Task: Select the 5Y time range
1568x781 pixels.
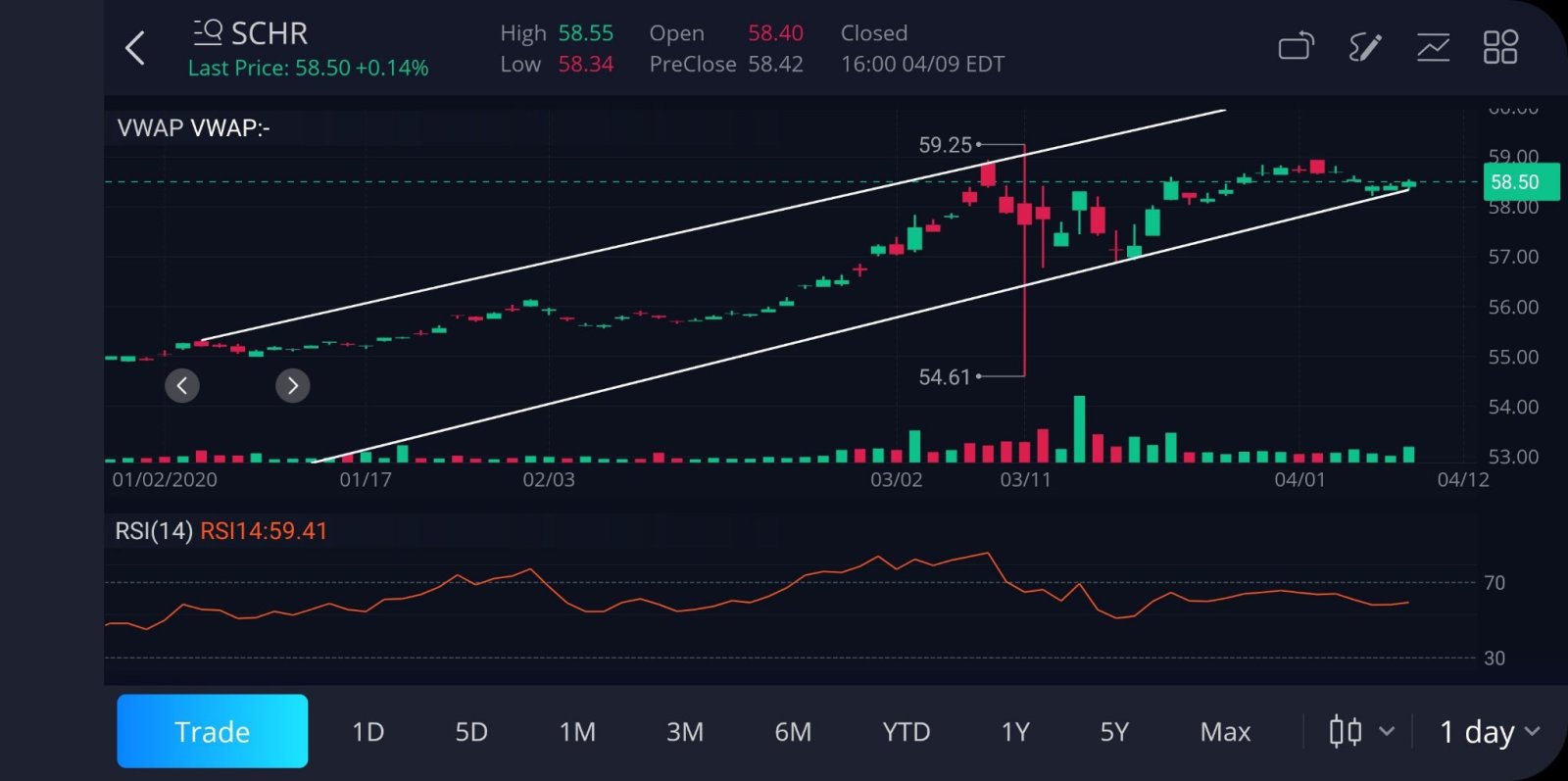Action: point(1114,732)
